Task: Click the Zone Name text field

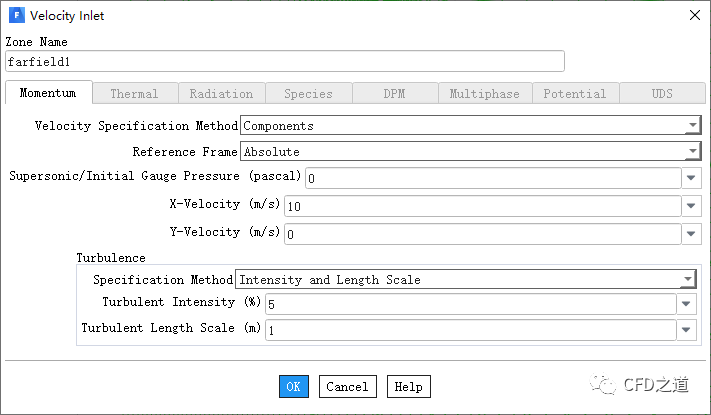Action: point(285,62)
